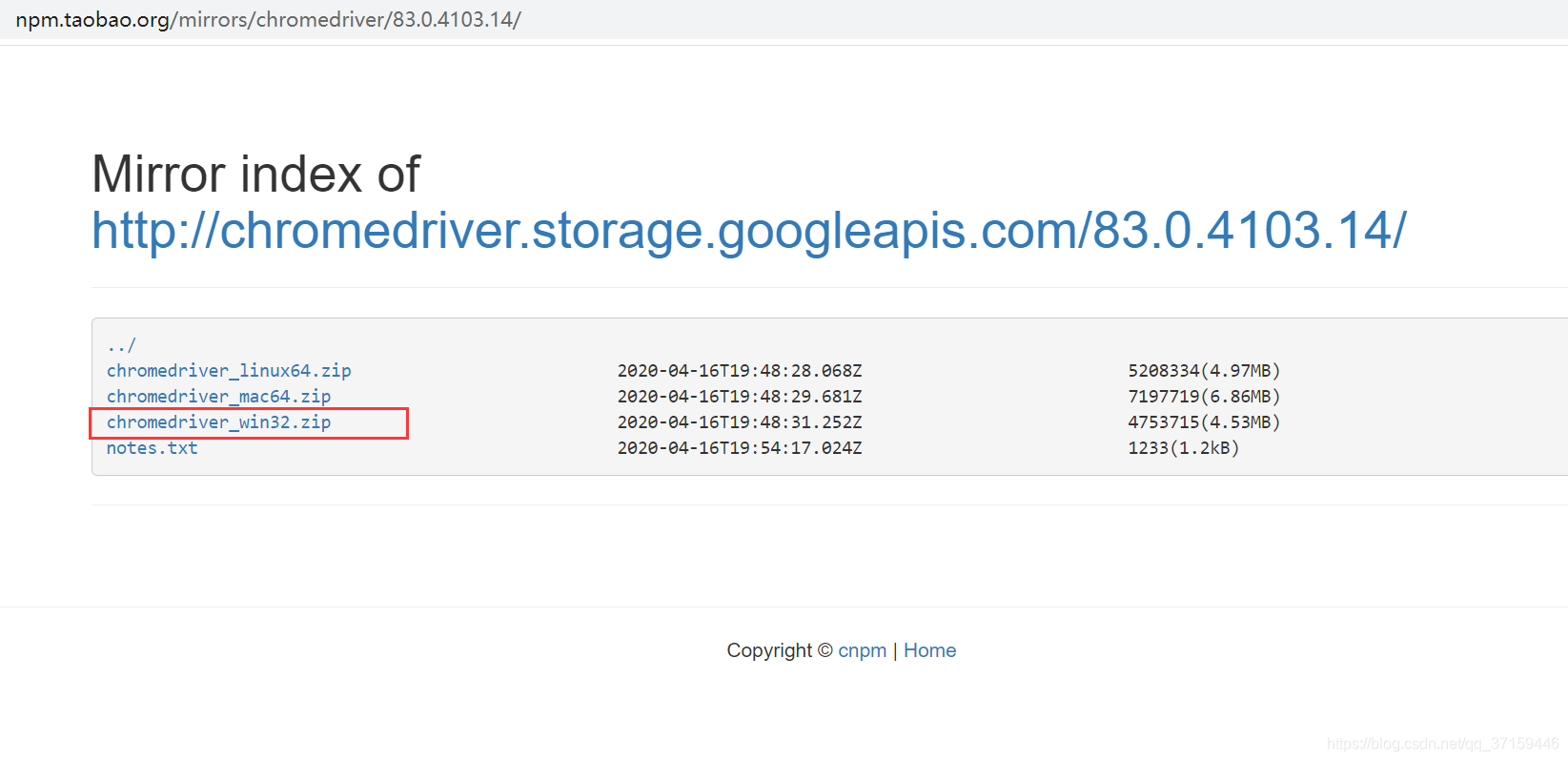The height and width of the screenshot is (761, 1568).
Task: Go to Home from the footer
Action: coord(929,649)
